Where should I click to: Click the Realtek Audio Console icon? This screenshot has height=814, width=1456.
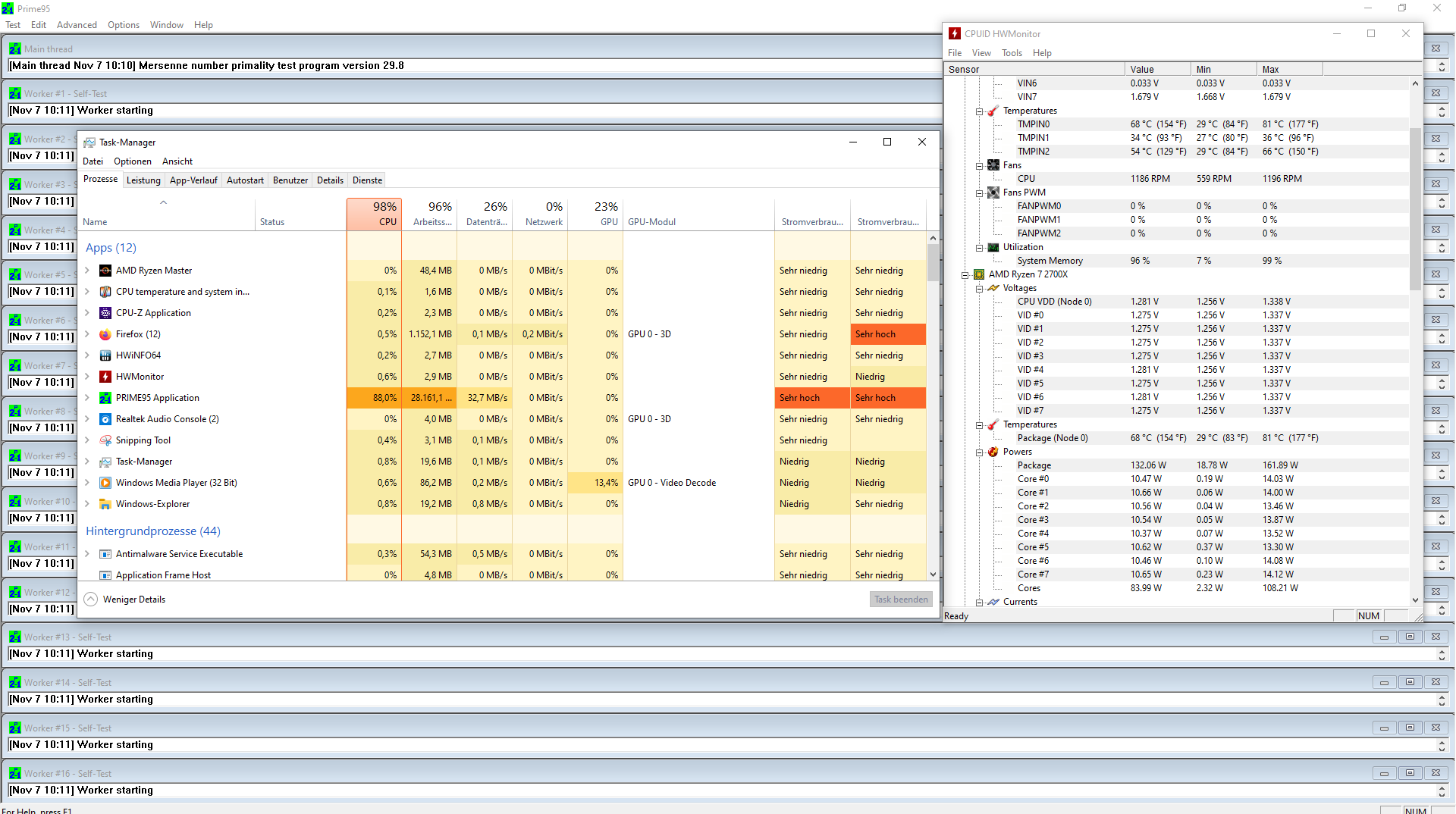point(105,419)
